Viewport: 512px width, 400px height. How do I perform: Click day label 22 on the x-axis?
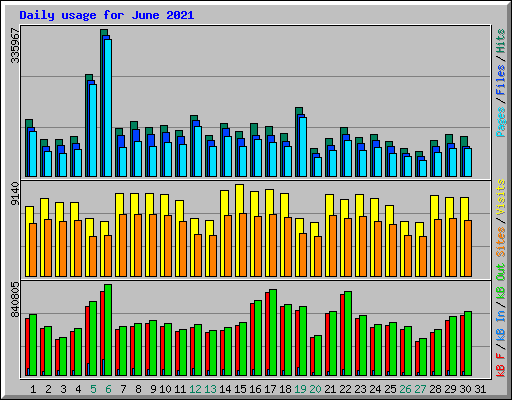tap(345, 389)
